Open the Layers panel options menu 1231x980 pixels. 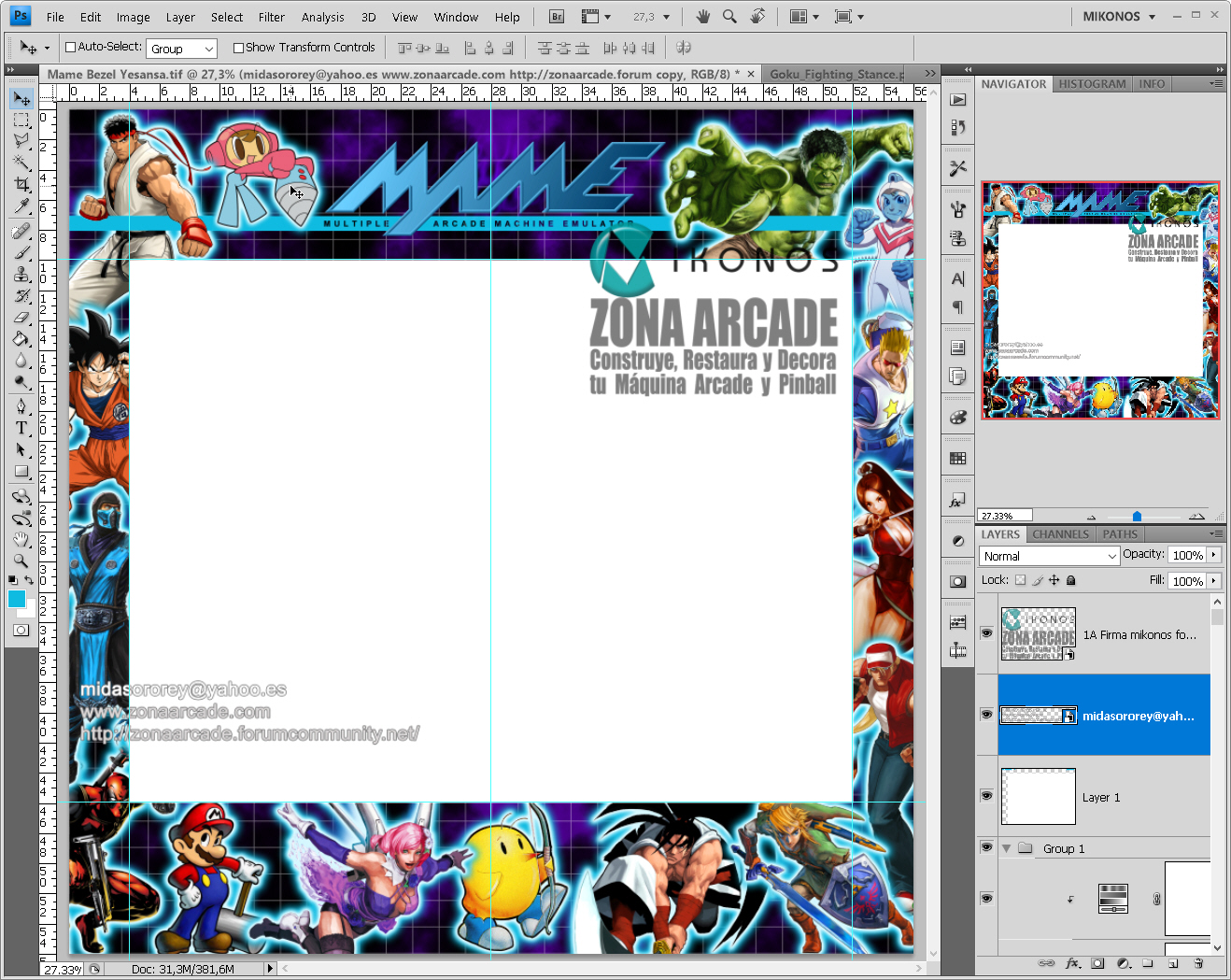point(1215,533)
